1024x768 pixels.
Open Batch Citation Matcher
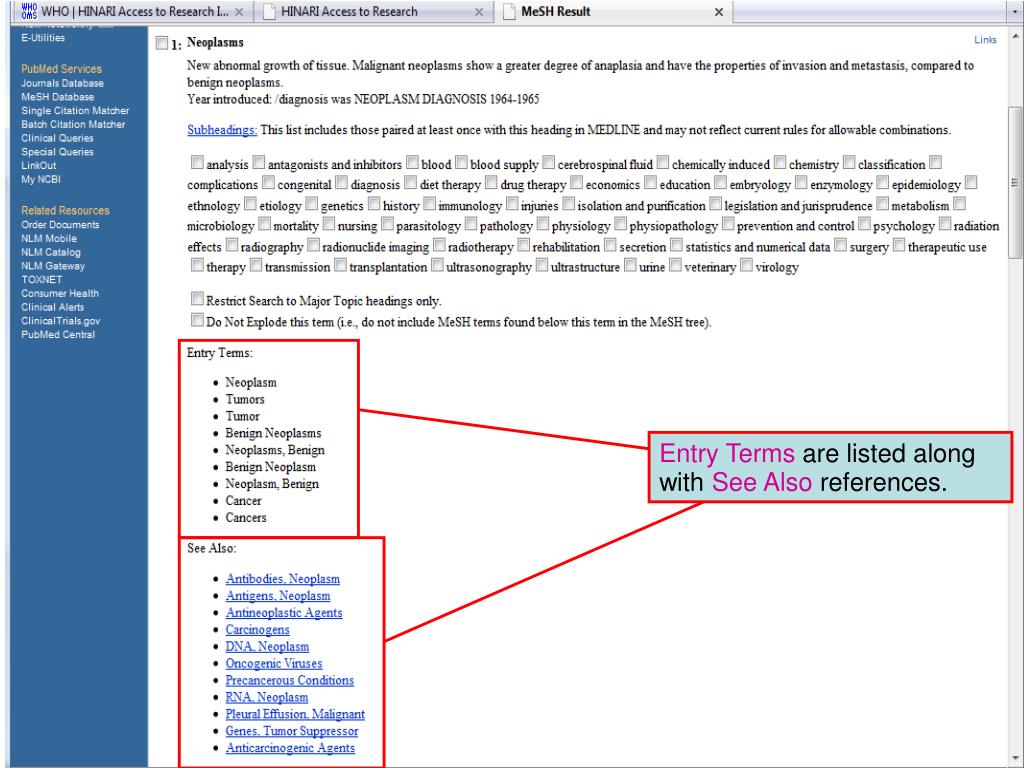pyautogui.click(x=73, y=125)
